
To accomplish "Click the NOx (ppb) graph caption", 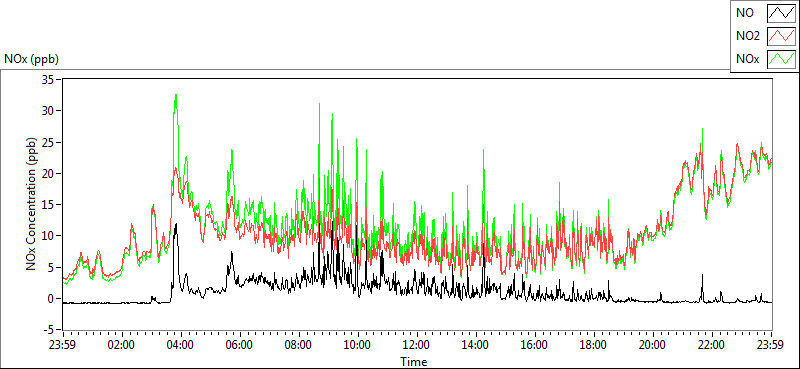I will [x=31, y=59].
